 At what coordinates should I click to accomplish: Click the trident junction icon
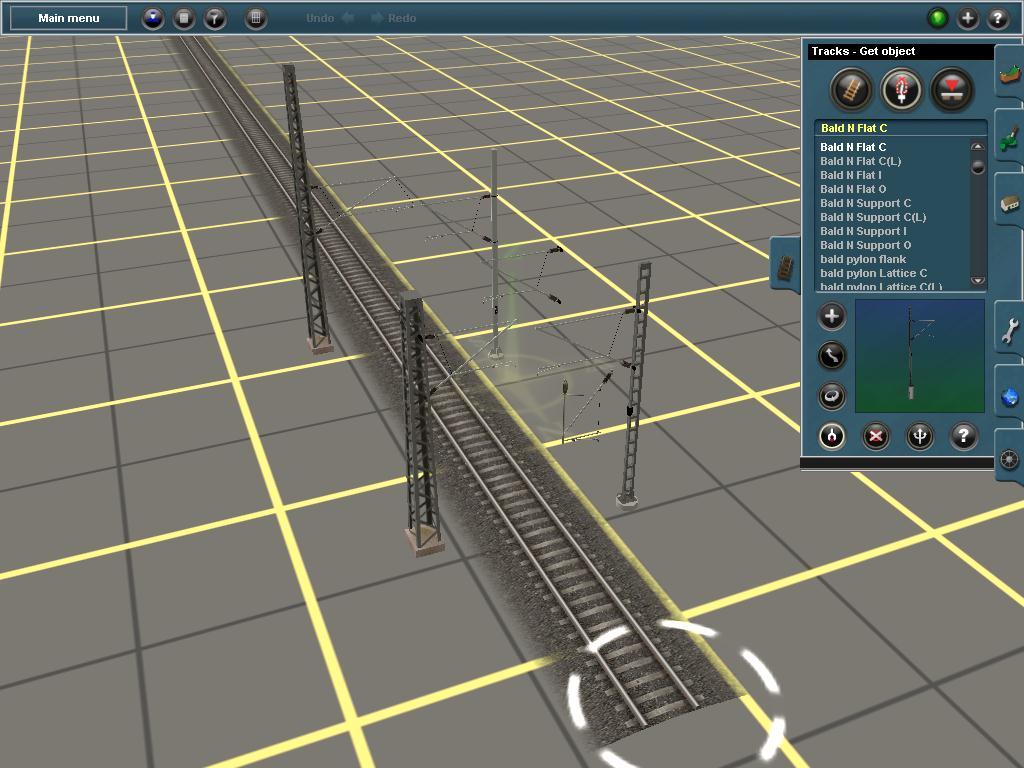pos(920,436)
